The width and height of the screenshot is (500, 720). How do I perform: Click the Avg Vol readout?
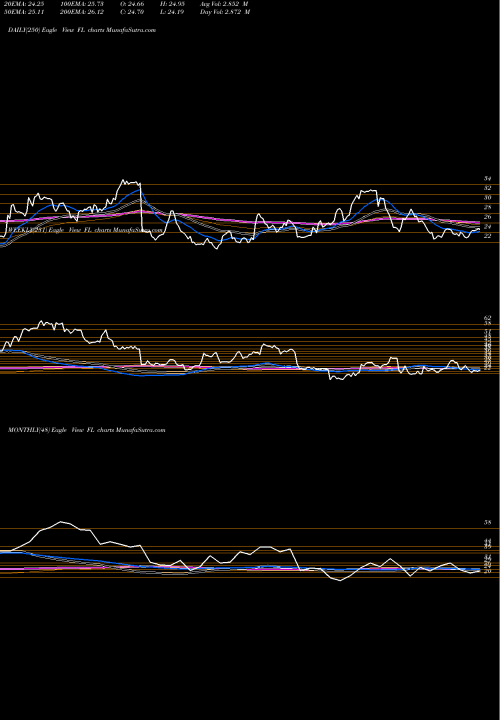[x=225, y=4]
